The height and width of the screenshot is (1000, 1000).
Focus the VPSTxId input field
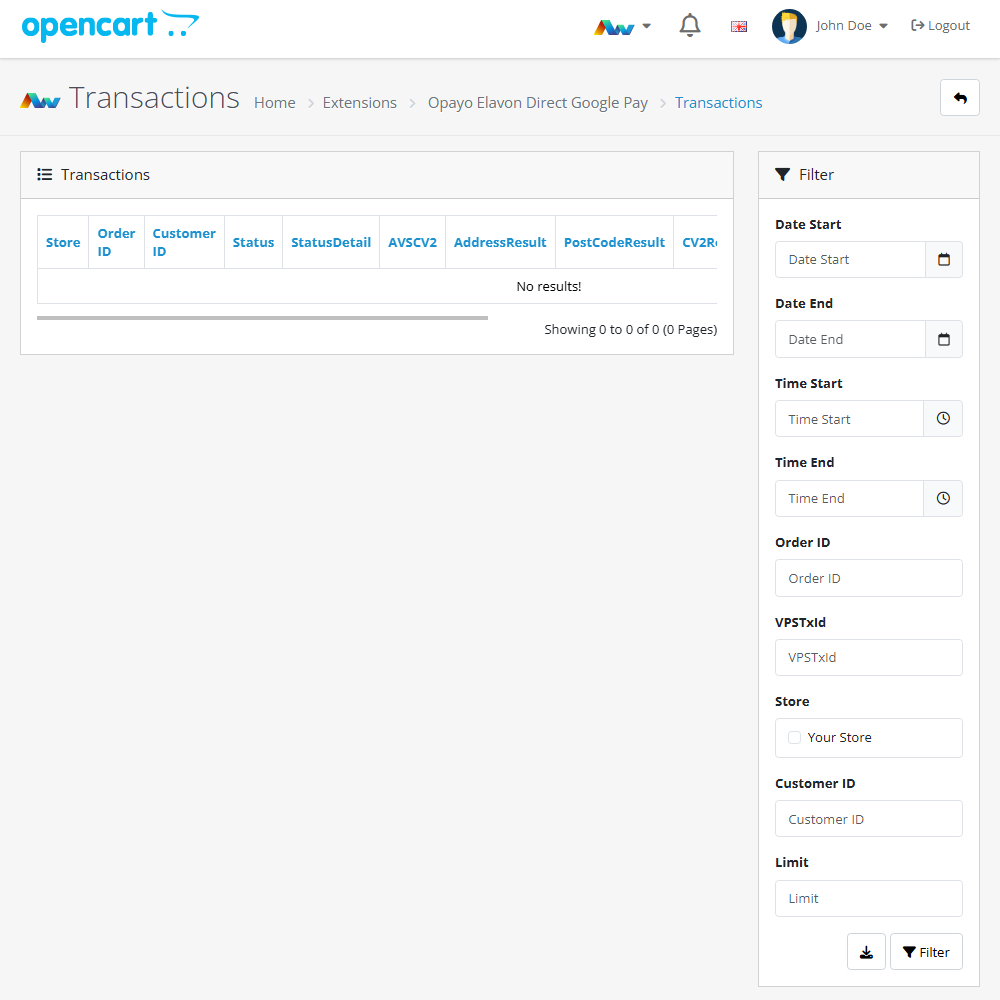point(868,658)
